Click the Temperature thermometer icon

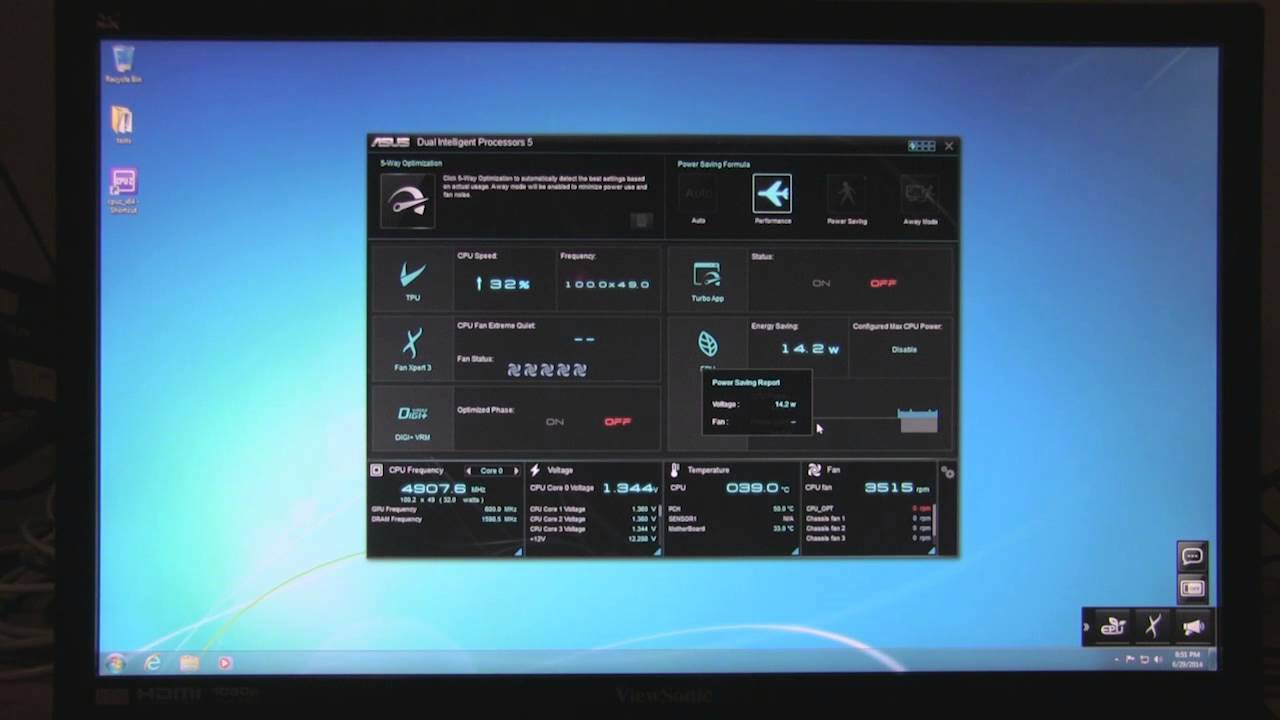pos(675,470)
